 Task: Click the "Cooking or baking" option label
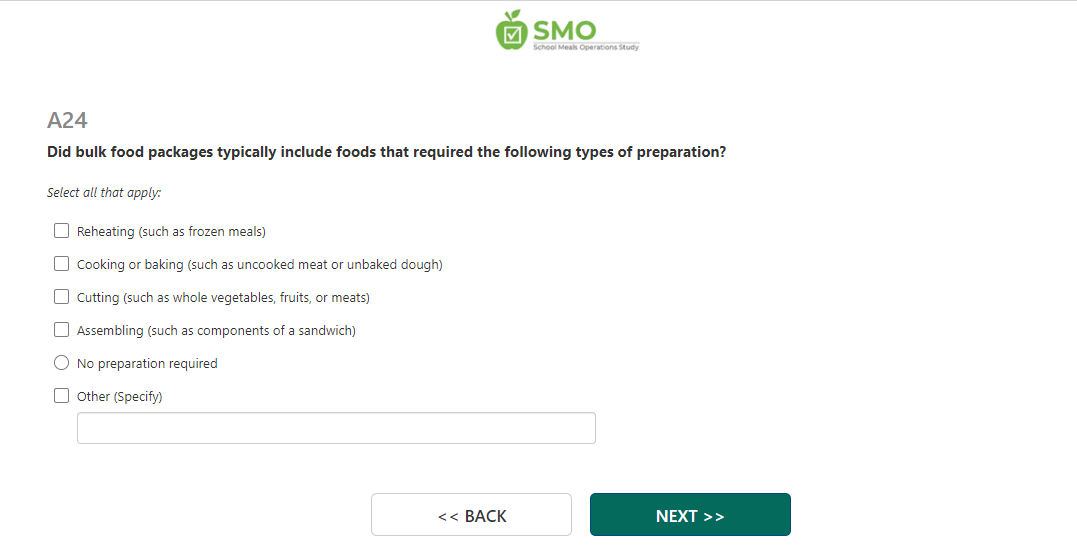pyautogui.click(x=259, y=265)
